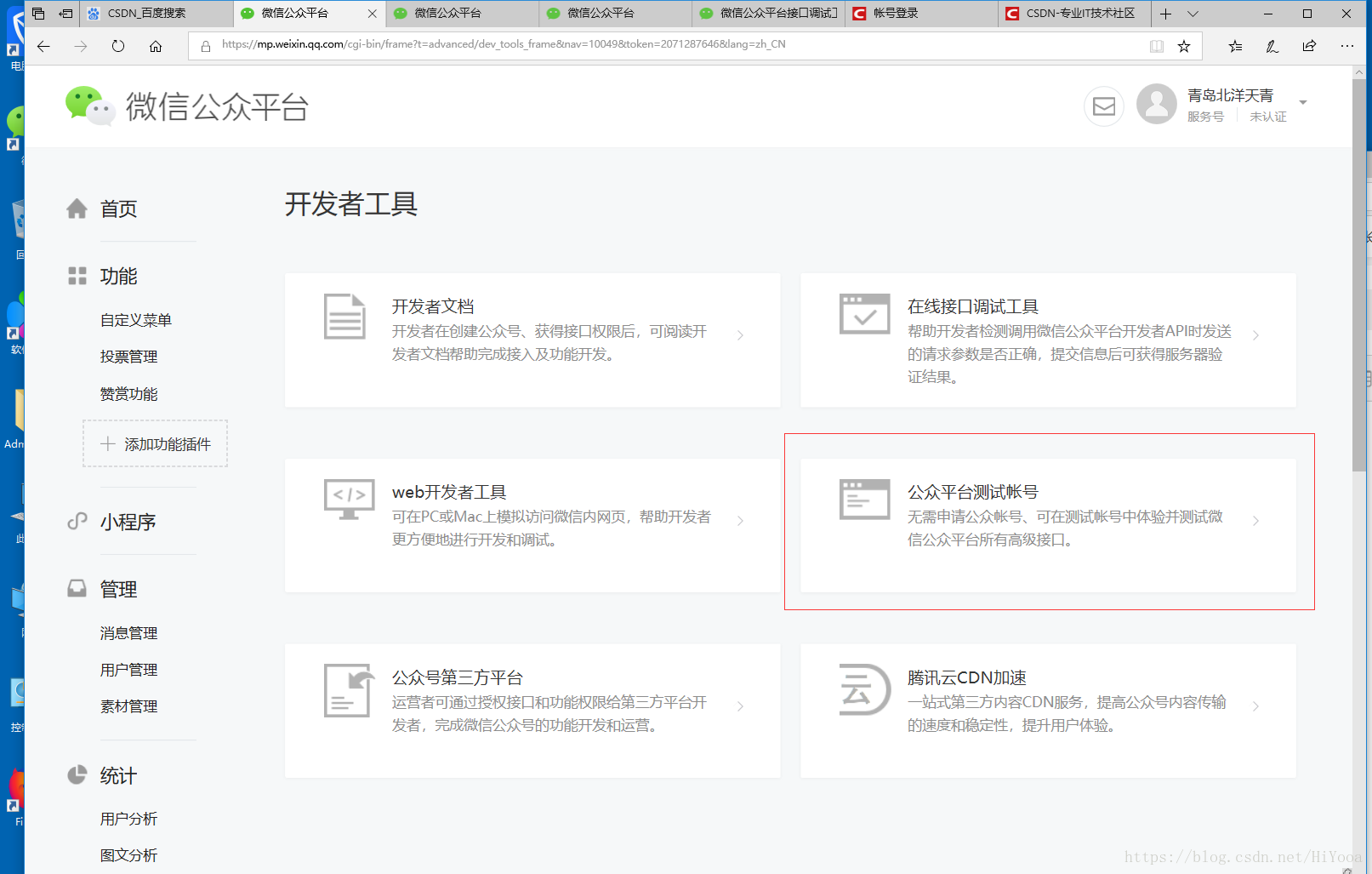
Task: Click the 公众平台测试帐号 window icon
Action: tap(864, 500)
